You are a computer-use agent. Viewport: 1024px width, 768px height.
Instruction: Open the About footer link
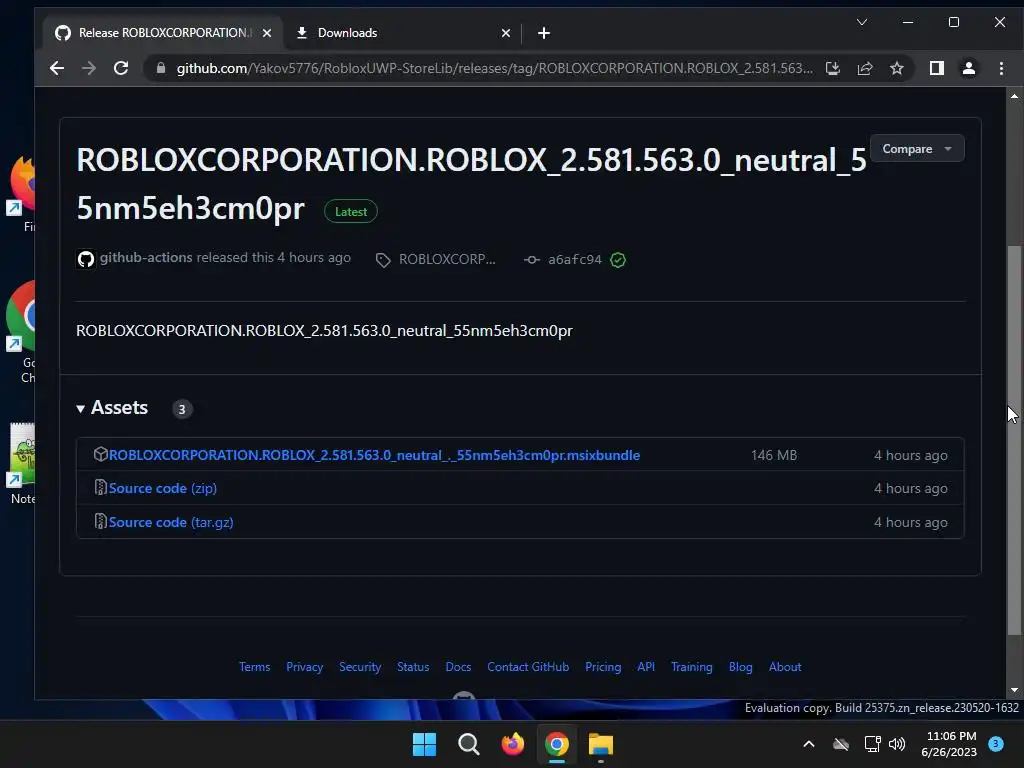[x=785, y=667]
